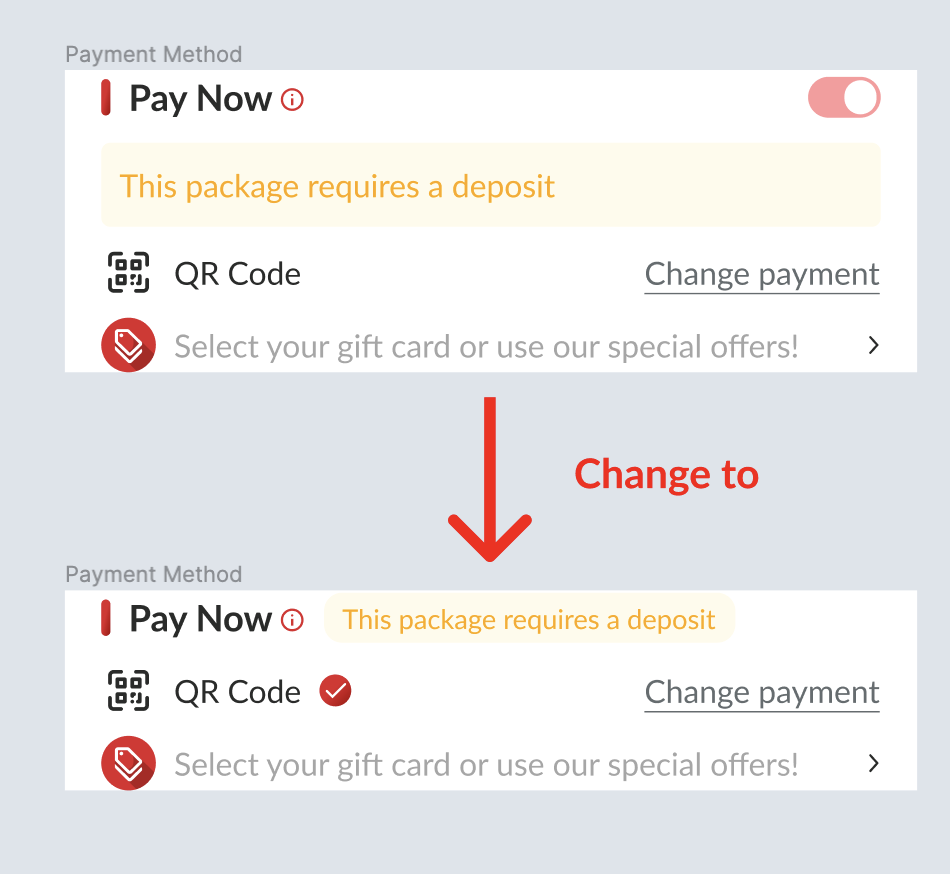950x874 pixels.
Task: Click the QR code icon in lower panel
Action: [128, 691]
